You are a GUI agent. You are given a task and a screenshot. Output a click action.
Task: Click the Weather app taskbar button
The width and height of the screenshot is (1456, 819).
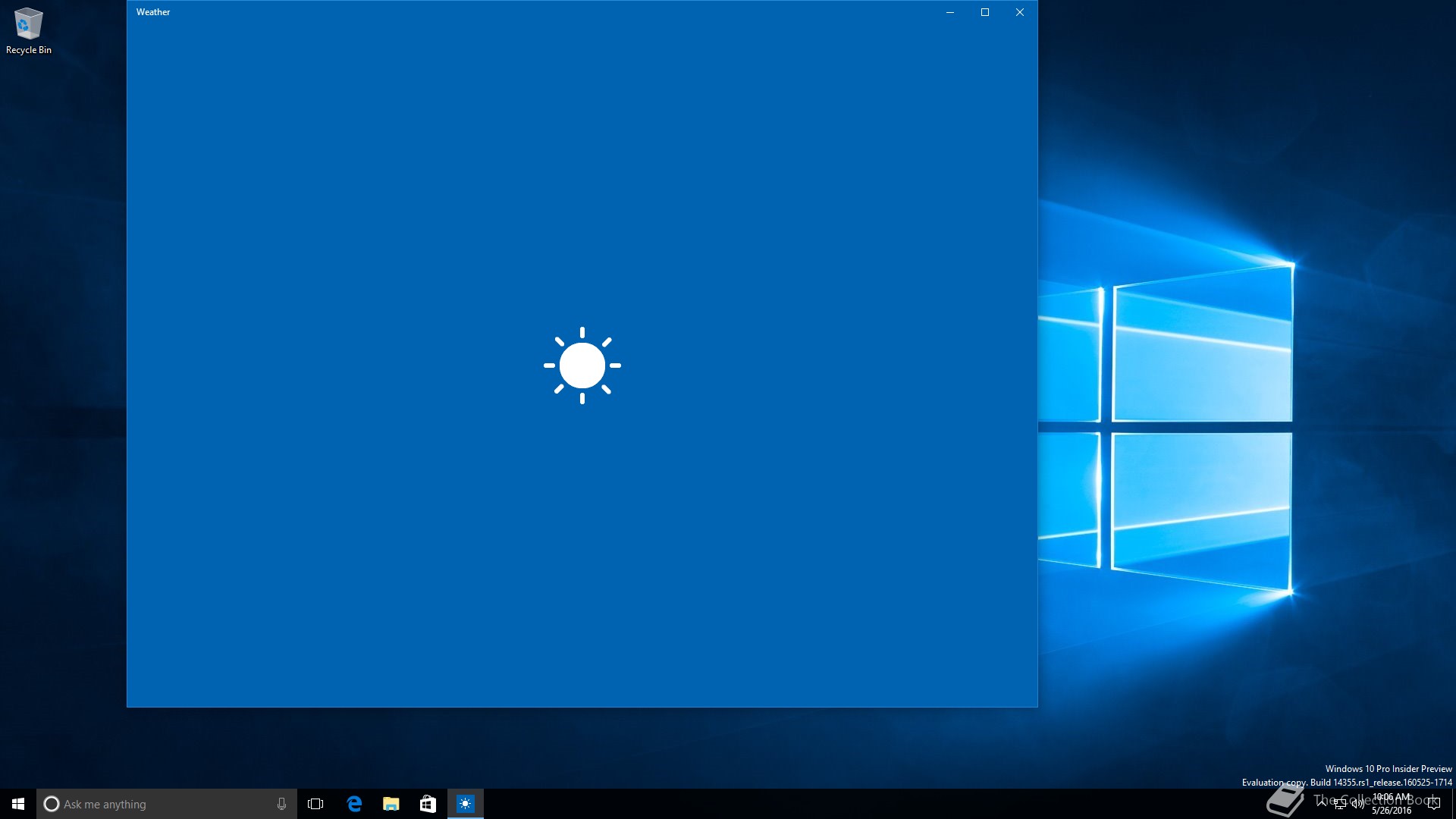coord(465,804)
